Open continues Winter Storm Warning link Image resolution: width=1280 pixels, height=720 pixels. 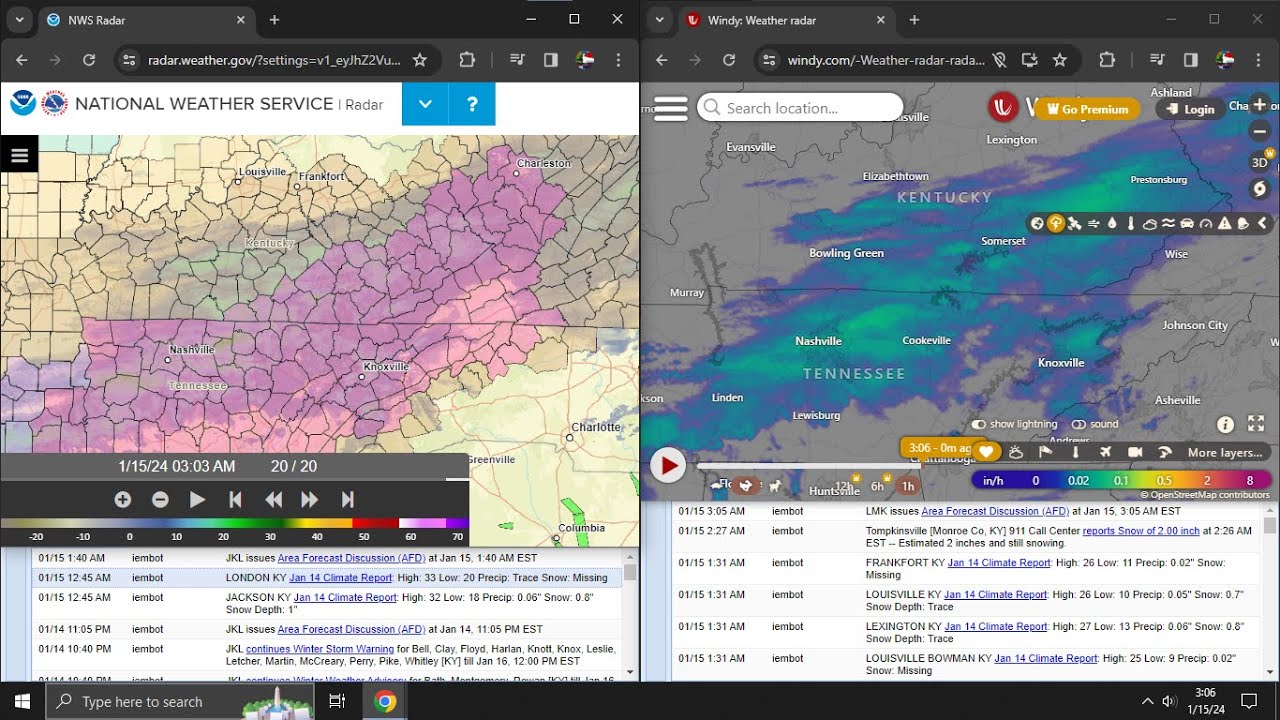(320, 649)
